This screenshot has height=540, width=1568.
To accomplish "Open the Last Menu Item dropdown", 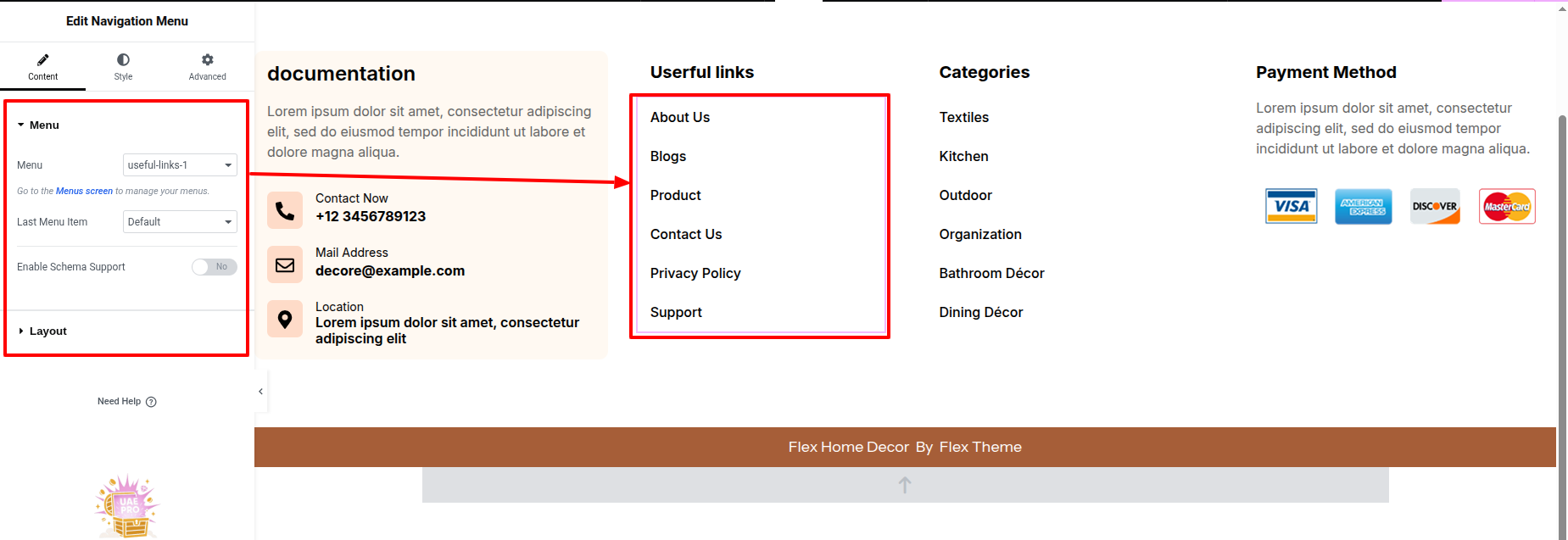I will coord(180,222).
